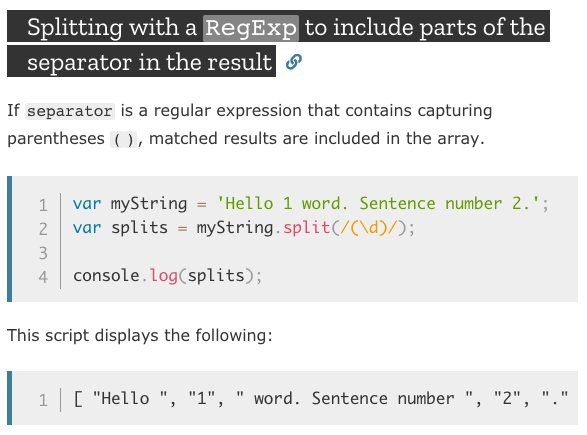Click the regex literal /(\d)/ in code
Screen dimensions: 587x435
pos(368,228)
